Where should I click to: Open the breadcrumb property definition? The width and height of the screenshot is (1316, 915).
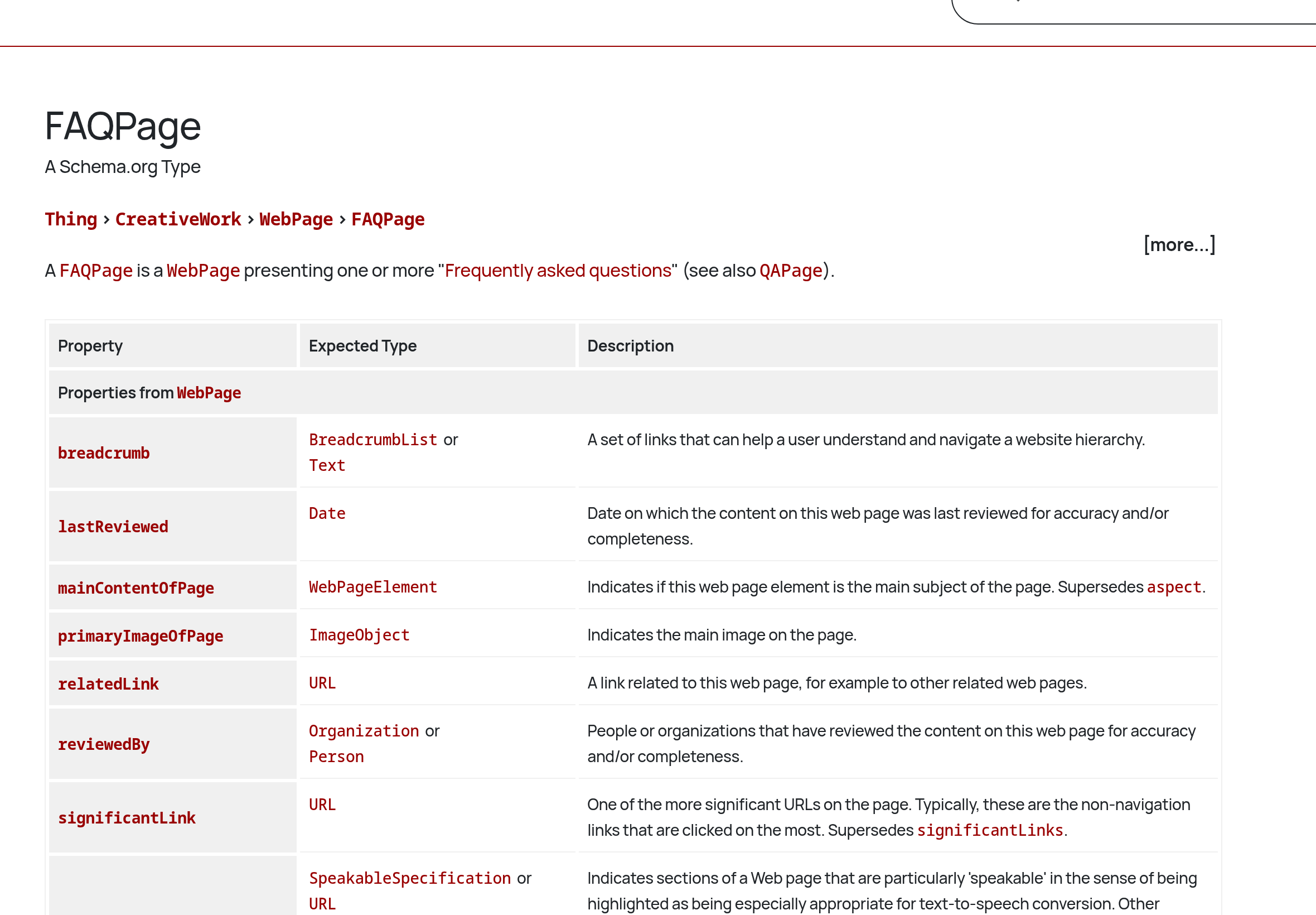coord(104,453)
